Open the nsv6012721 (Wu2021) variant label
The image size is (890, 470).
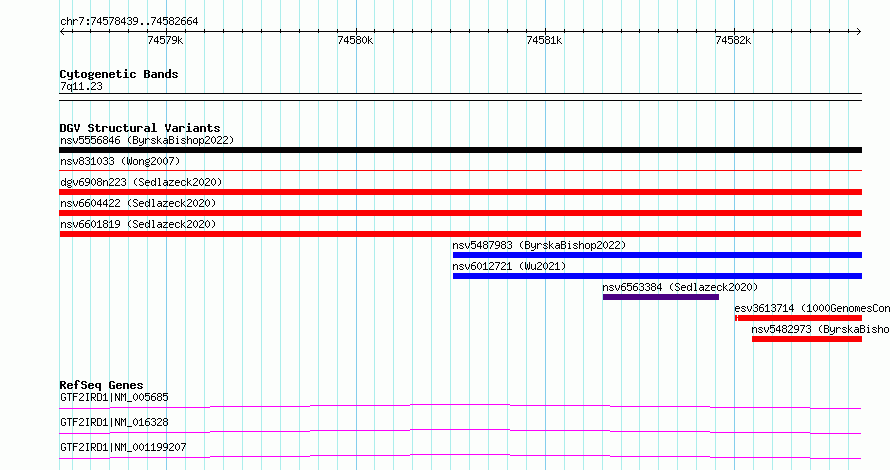click(x=509, y=266)
